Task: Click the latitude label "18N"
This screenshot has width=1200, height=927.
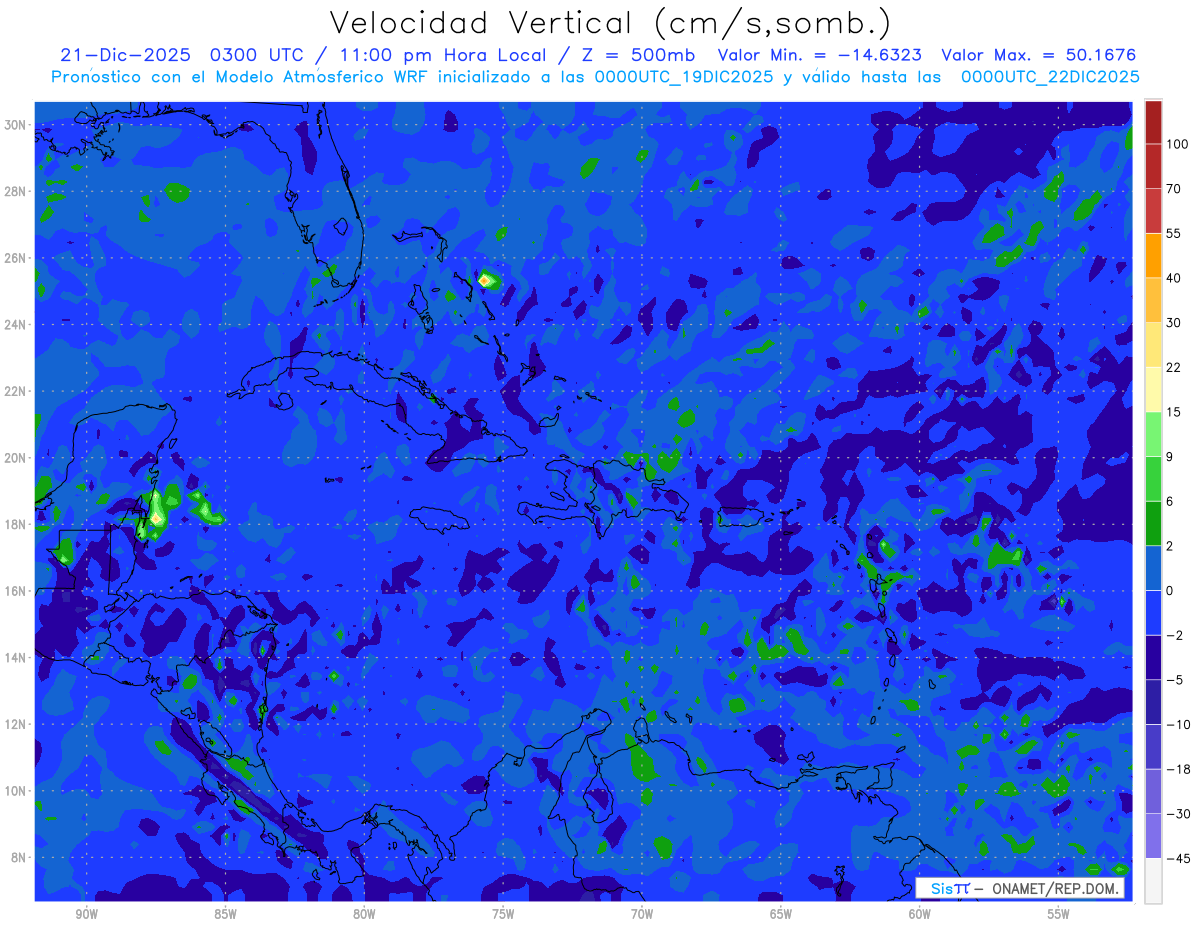Action: coord(17,524)
